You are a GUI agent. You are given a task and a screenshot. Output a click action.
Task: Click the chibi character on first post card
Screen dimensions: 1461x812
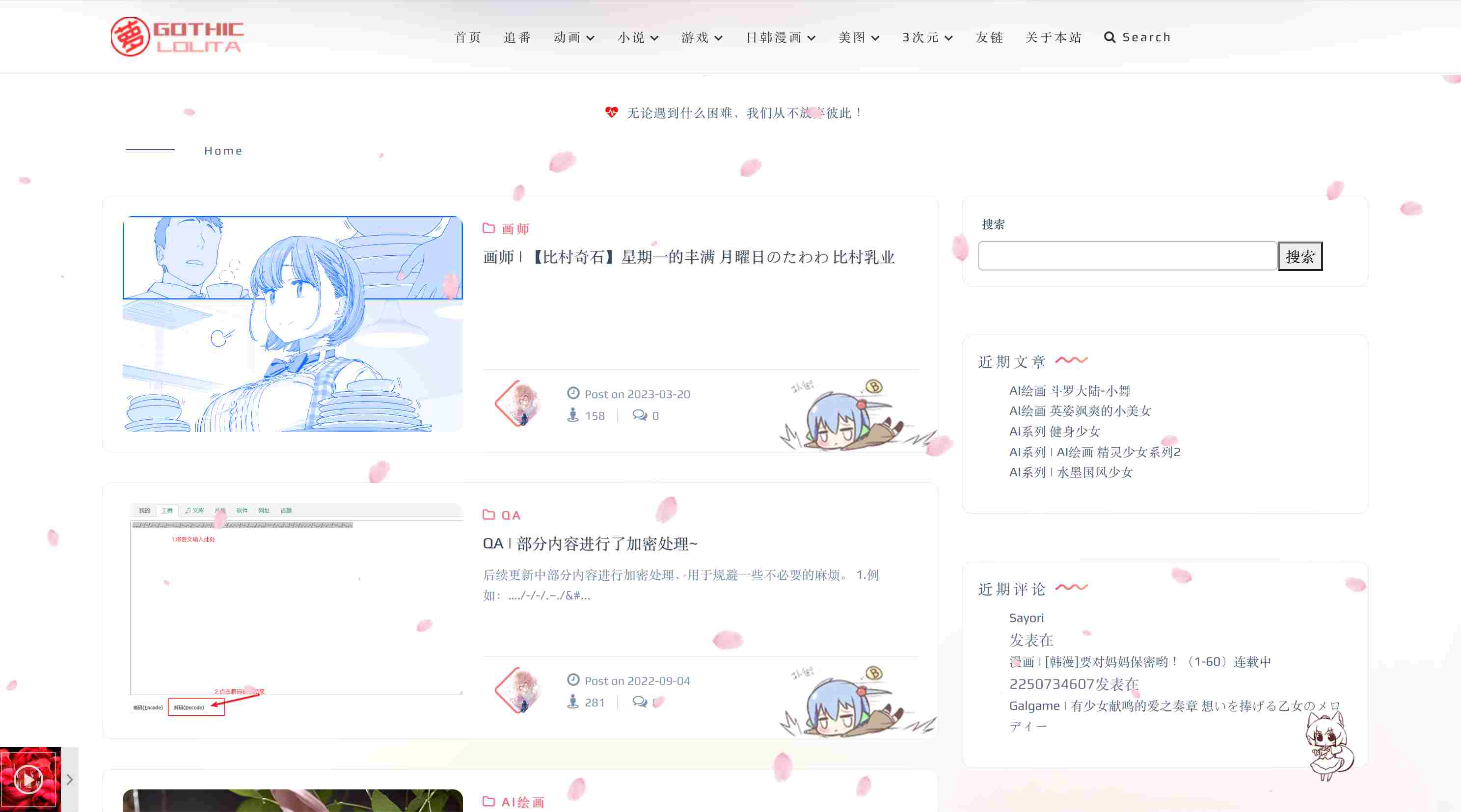857,416
